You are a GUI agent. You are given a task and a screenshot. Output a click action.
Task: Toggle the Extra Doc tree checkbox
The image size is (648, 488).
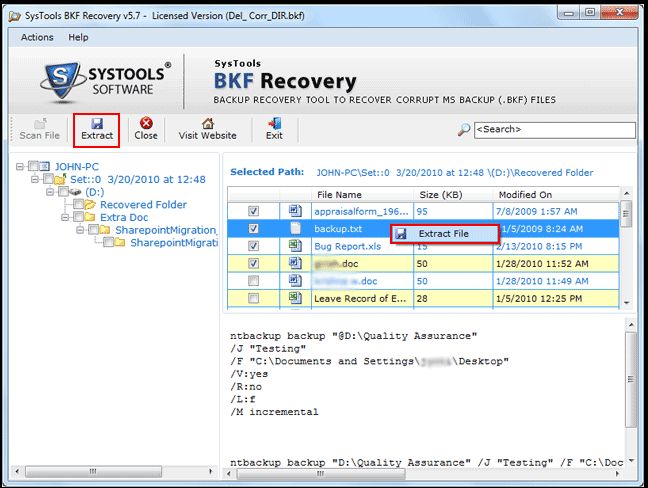[x=78, y=217]
